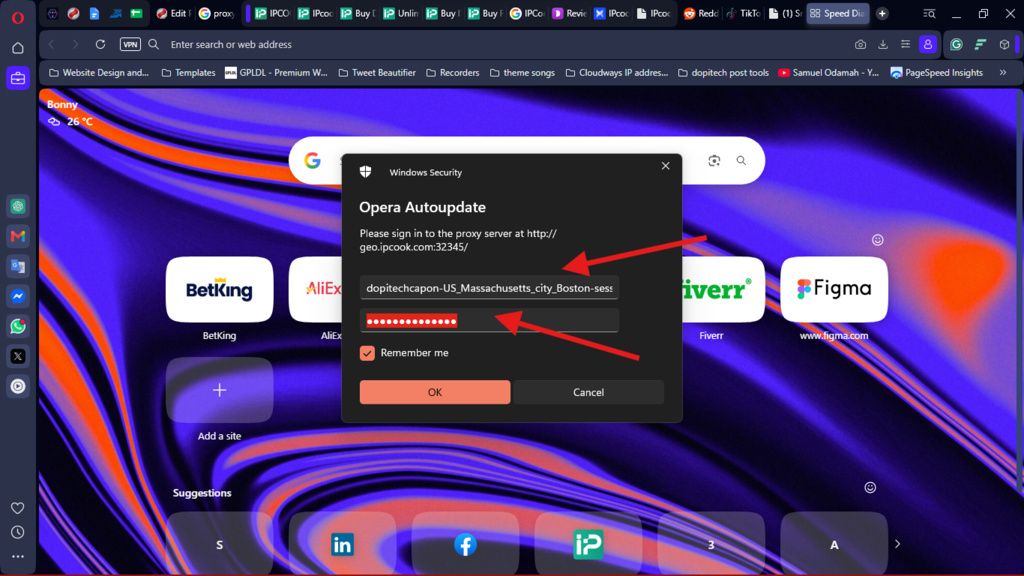
Task: Open the Tweet Beautifier bookmarks folder
Action: 377,72
